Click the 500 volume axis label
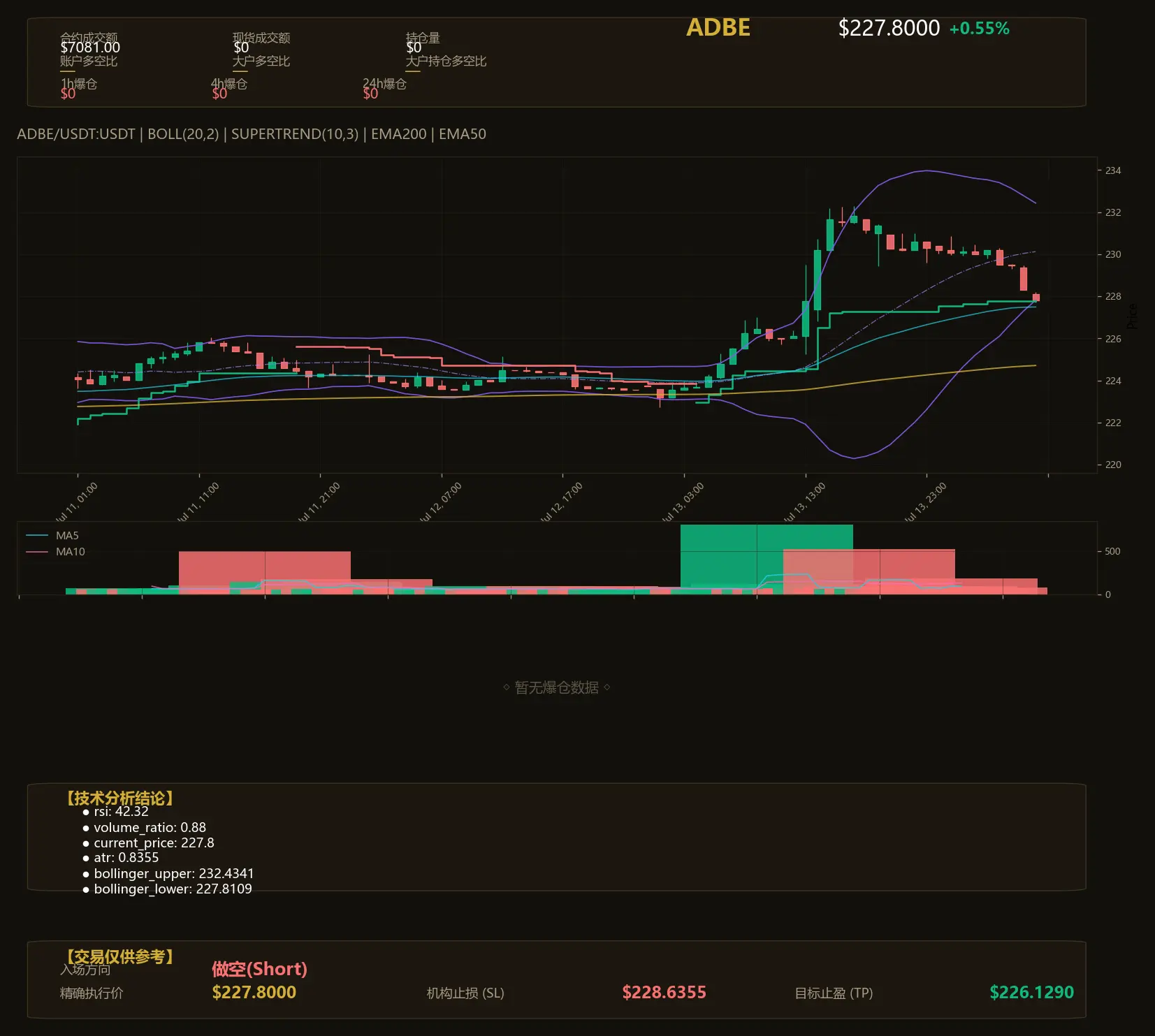Viewport: 1155px width, 1036px height. pos(1112,551)
